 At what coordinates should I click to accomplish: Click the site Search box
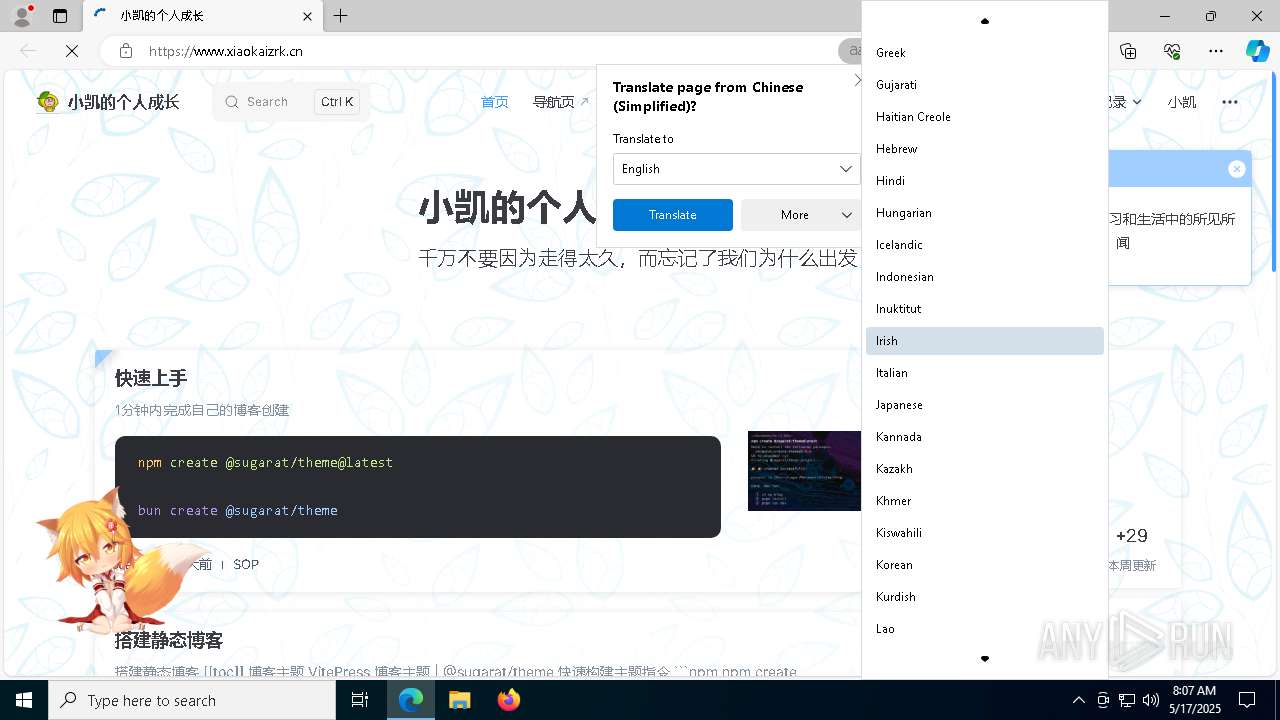(x=291, y=102)
